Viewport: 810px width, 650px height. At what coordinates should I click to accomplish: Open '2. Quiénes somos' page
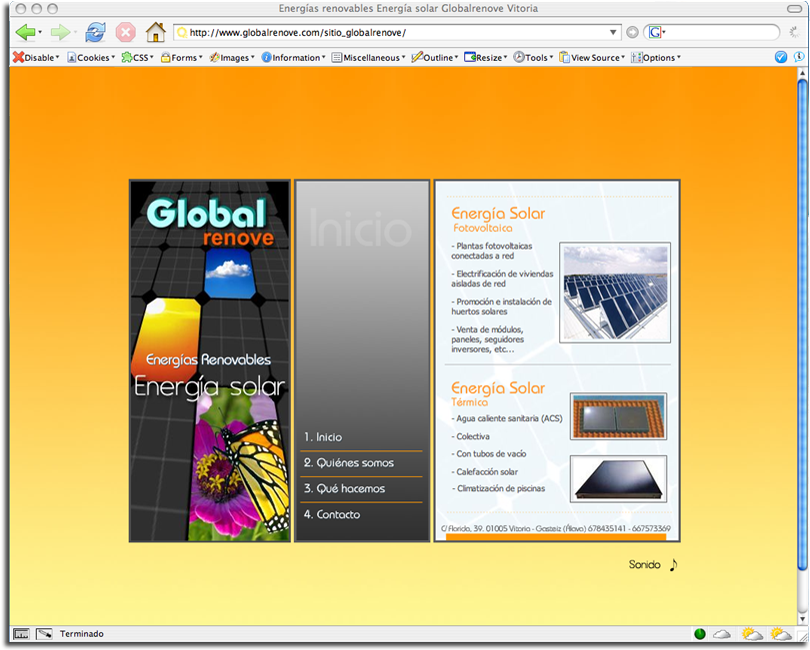tap(349, 463)
